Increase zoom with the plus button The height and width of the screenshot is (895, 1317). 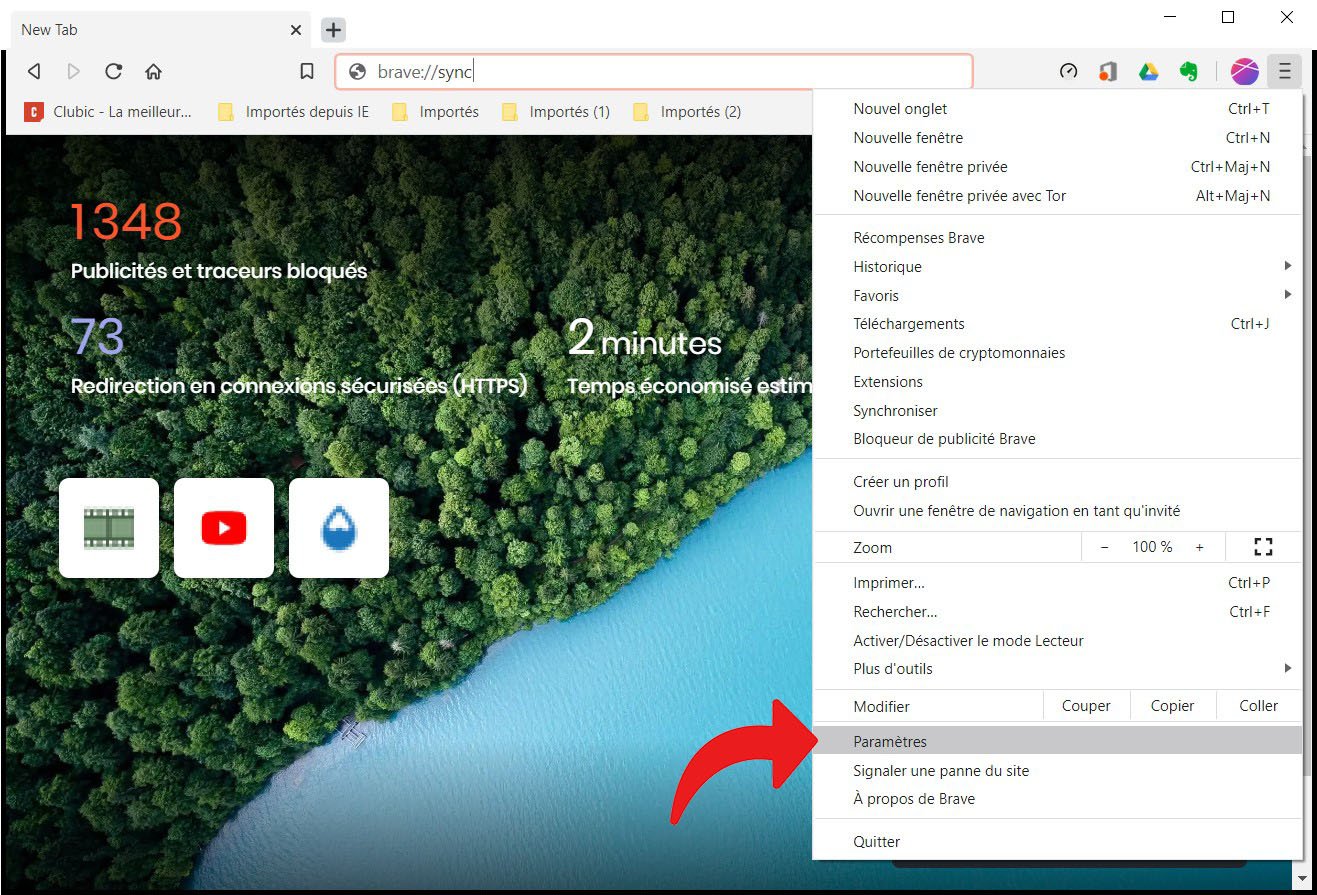pyautogui.click(x=1199, y=547)
